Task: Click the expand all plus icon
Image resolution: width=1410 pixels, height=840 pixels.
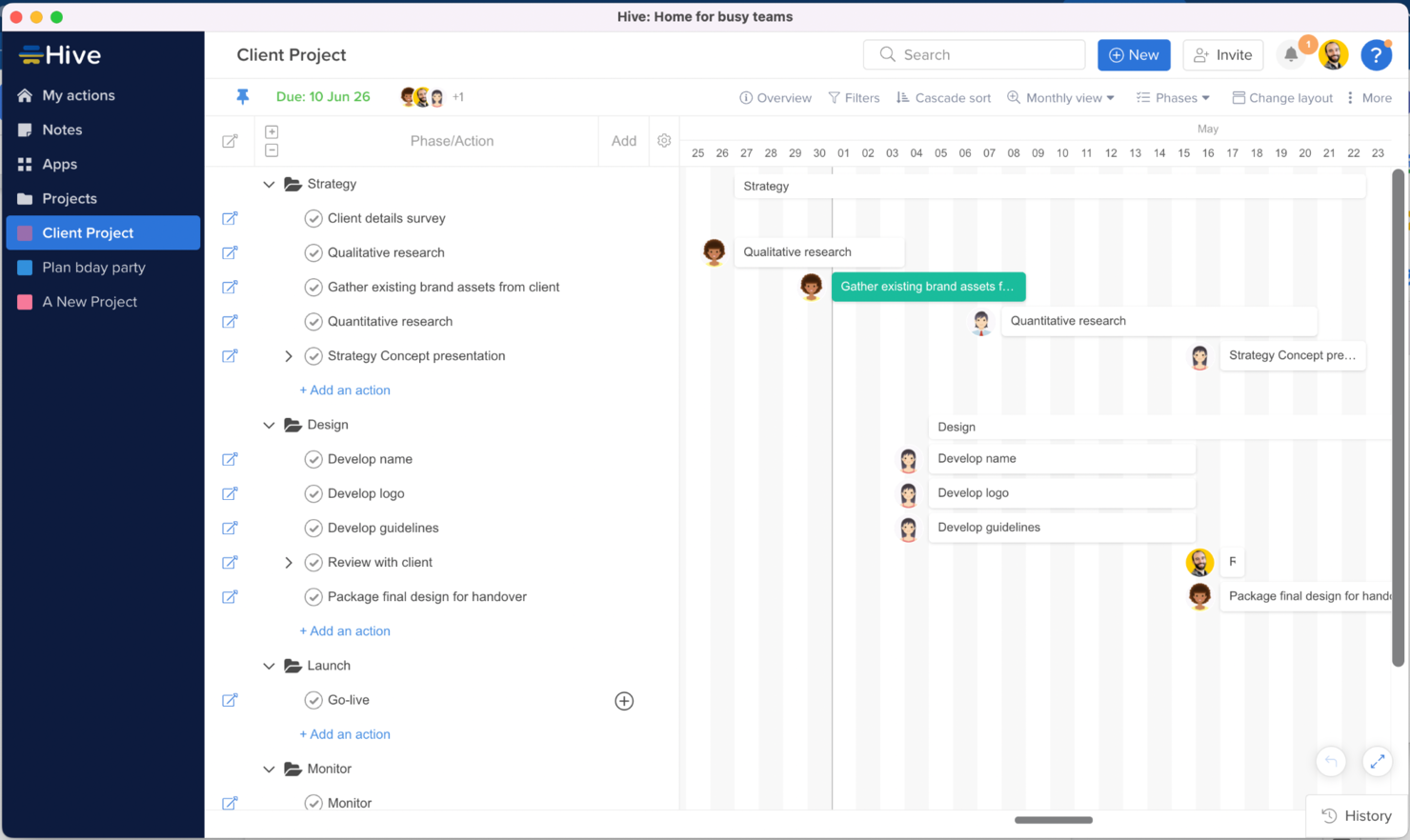Action: [272, 131]
